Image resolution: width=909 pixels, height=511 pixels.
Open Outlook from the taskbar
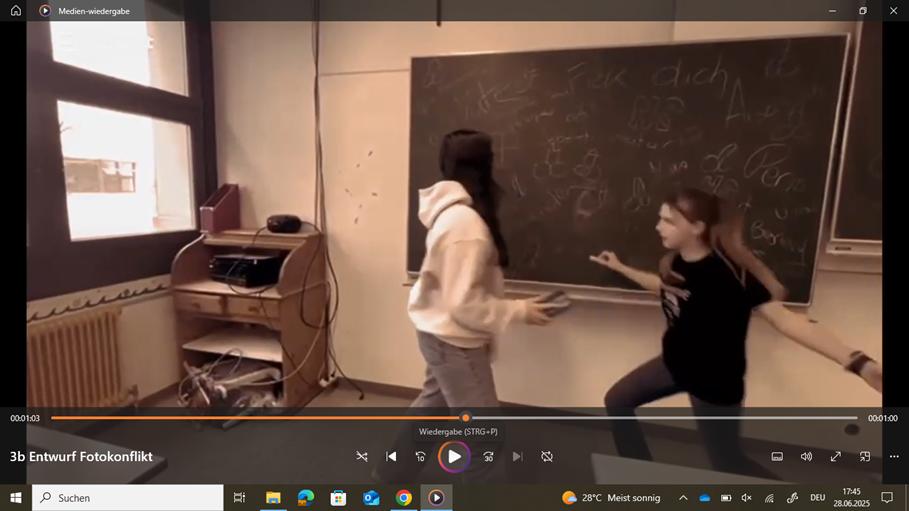click(x=371, y=497)
